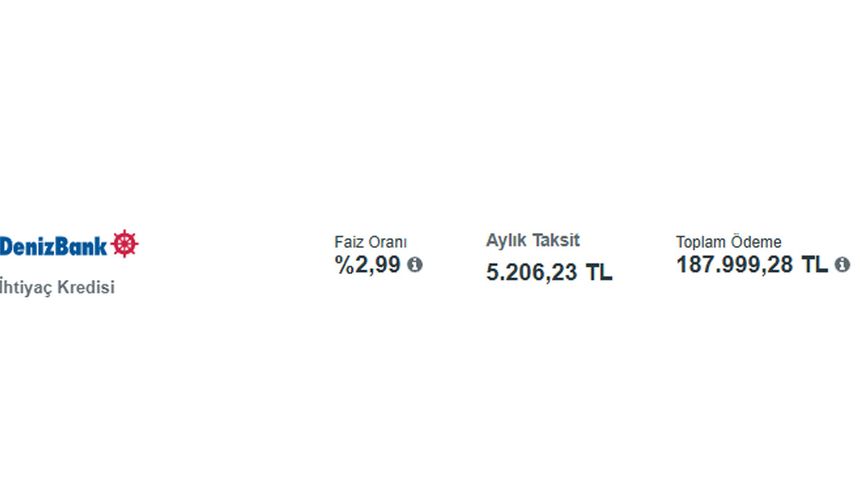Viewport: 860px width, 504px height.
Task: Click the word Taksit in the installment heading
Action: coord(556,240)
